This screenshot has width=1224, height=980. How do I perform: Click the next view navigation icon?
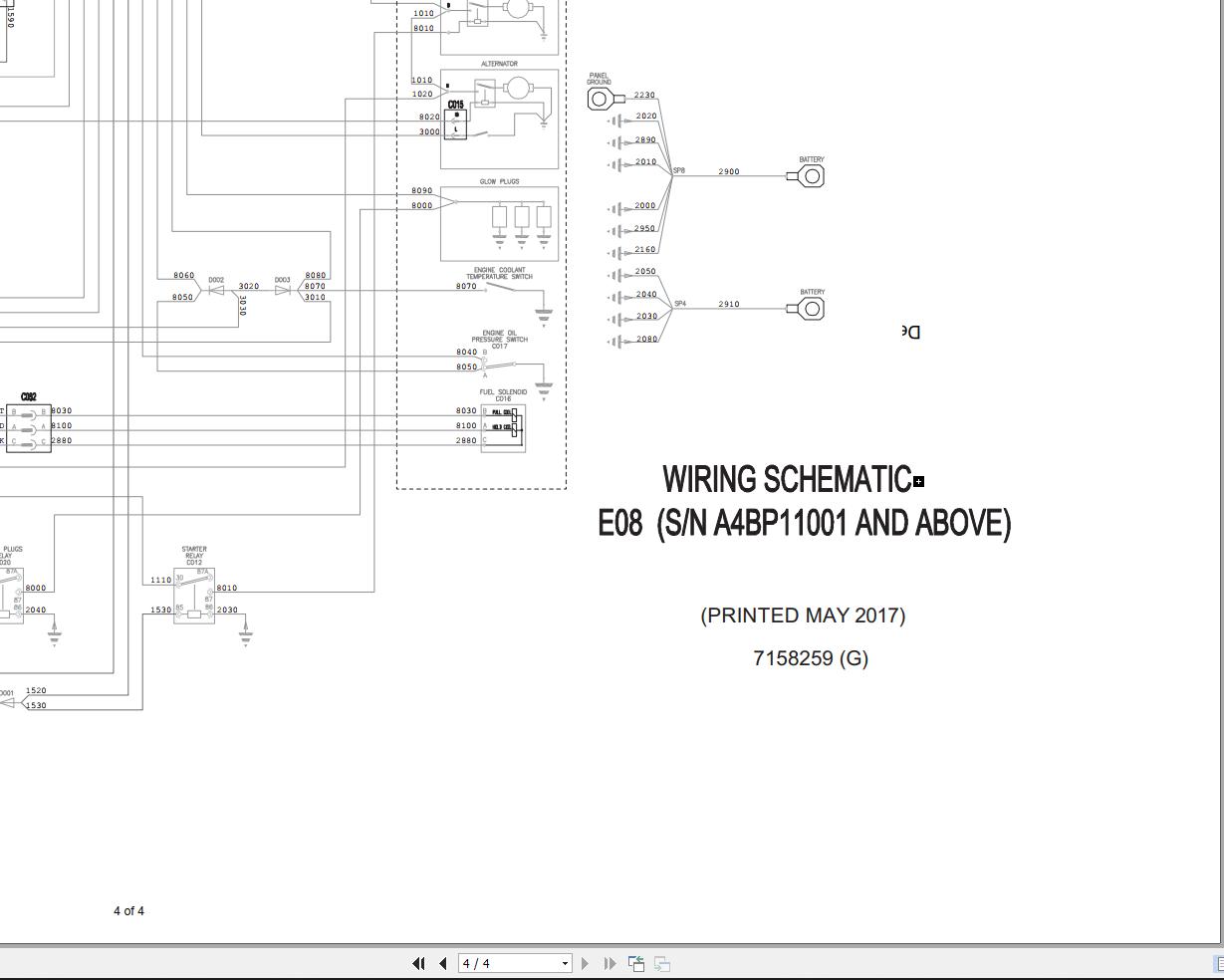point(662,963)
